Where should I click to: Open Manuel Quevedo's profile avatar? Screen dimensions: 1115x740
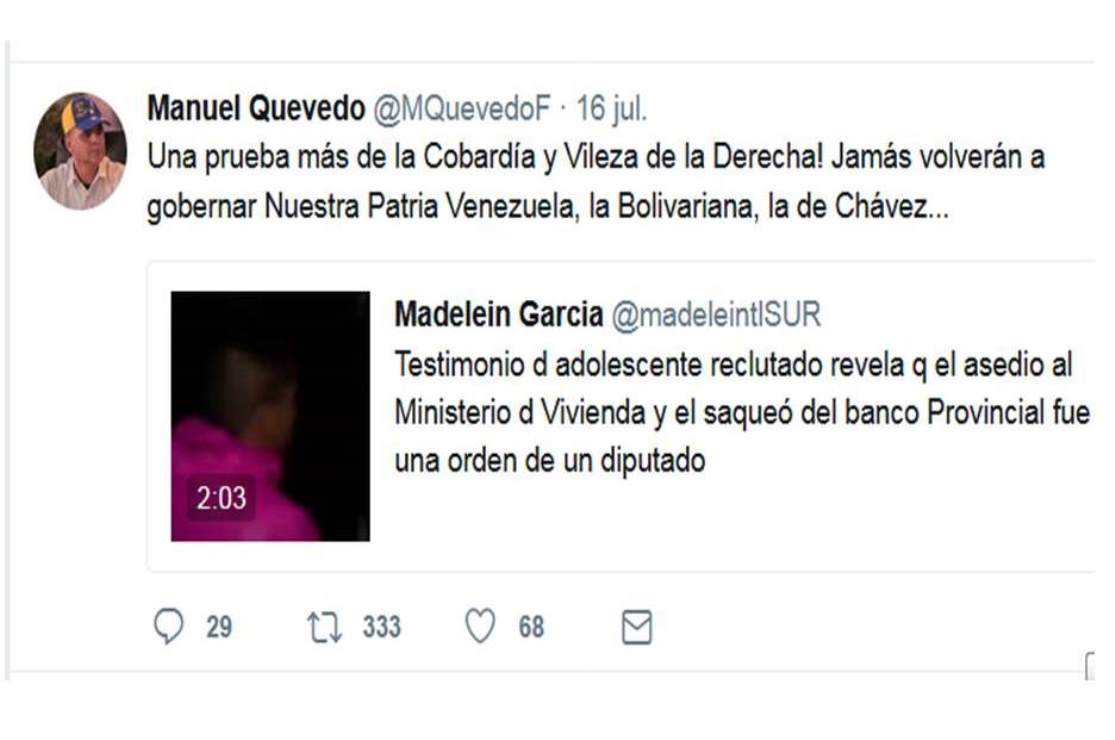point(80,151)
